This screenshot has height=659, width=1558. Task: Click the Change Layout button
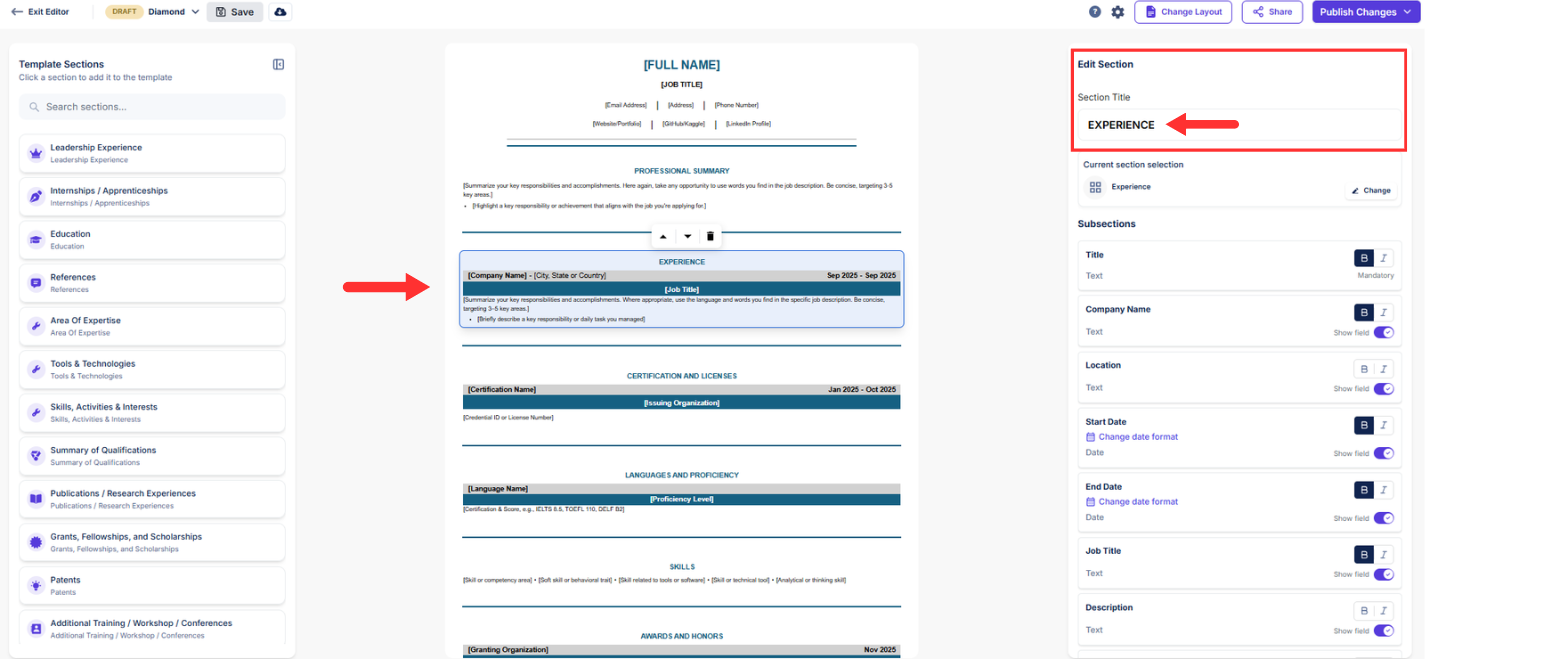[x=1184, y=12]
